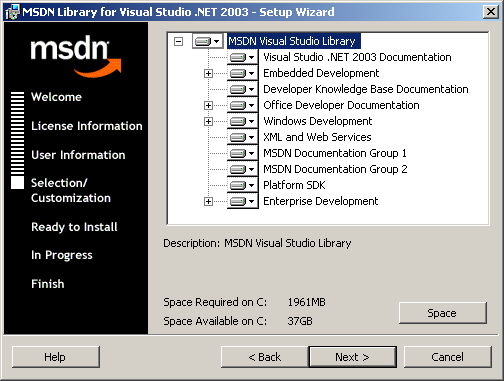Click the msdn logo

click(x=75, y=56)
